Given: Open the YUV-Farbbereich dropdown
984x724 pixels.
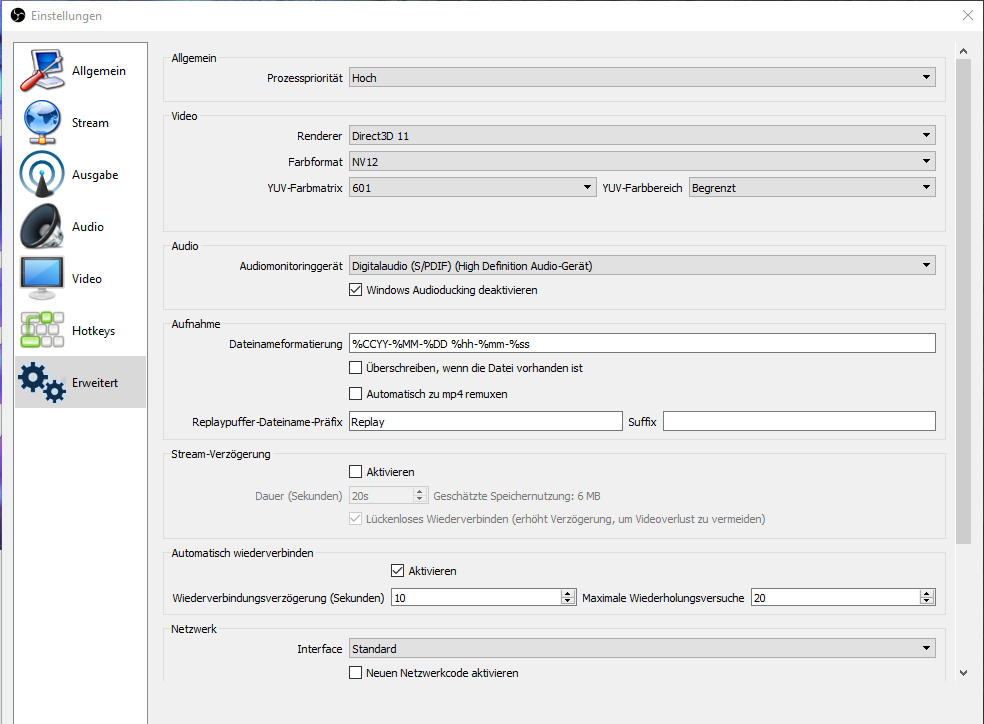Looking at the screenshot, I should [812, 187].
